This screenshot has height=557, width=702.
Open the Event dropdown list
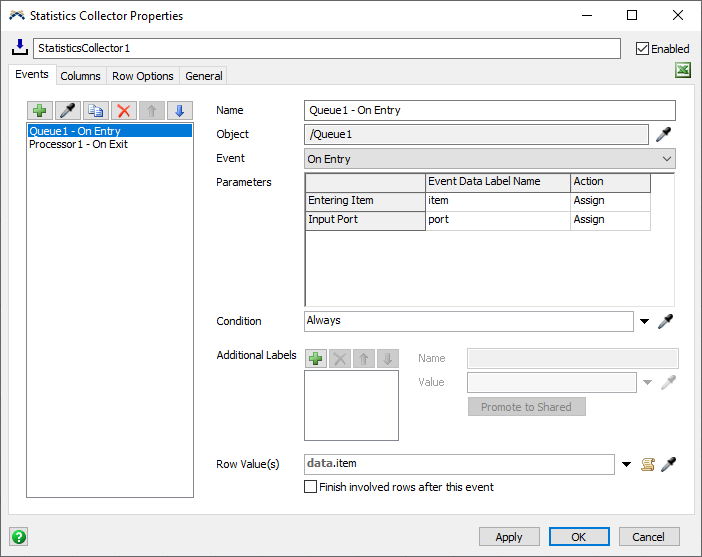[667, 159]
